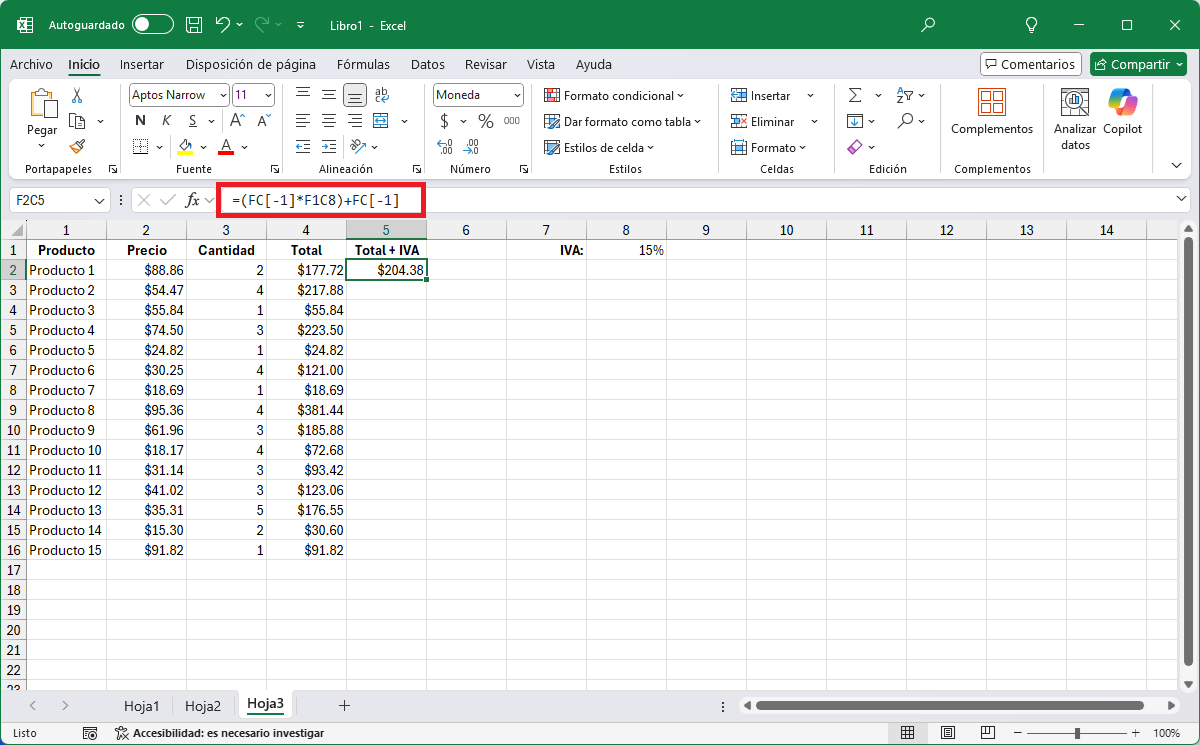The height and width of the screenshot is (745, 1200).
Task: Switch to Page Break preview in status bar
Action: [987, 733]
